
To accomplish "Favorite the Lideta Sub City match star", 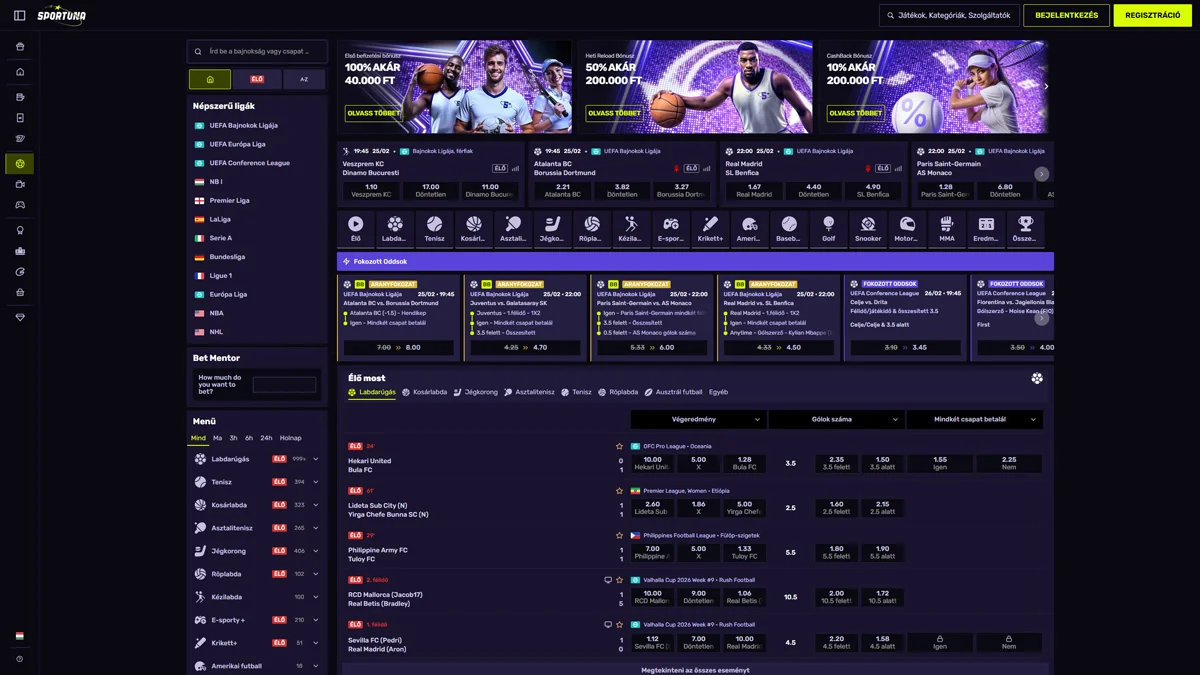I will pyautogui.click(x=620, y=491).
